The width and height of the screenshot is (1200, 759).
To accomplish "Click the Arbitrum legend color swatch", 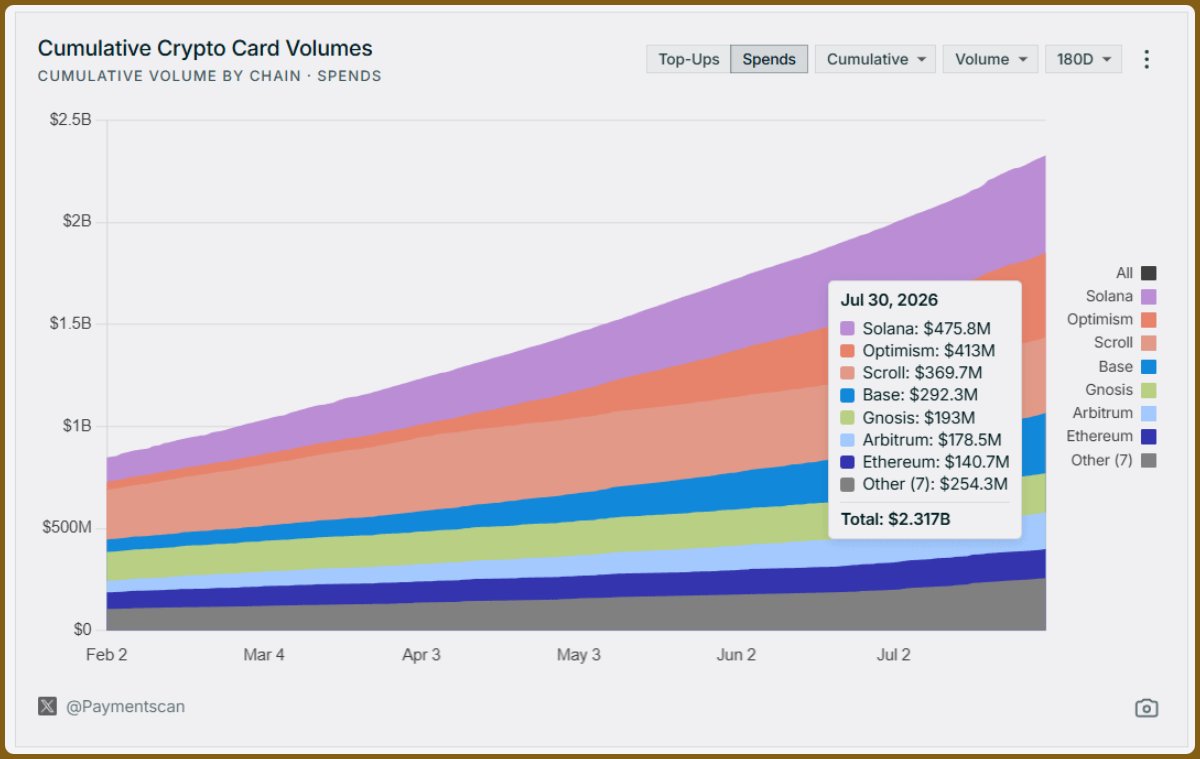I will coord(1148,413).
